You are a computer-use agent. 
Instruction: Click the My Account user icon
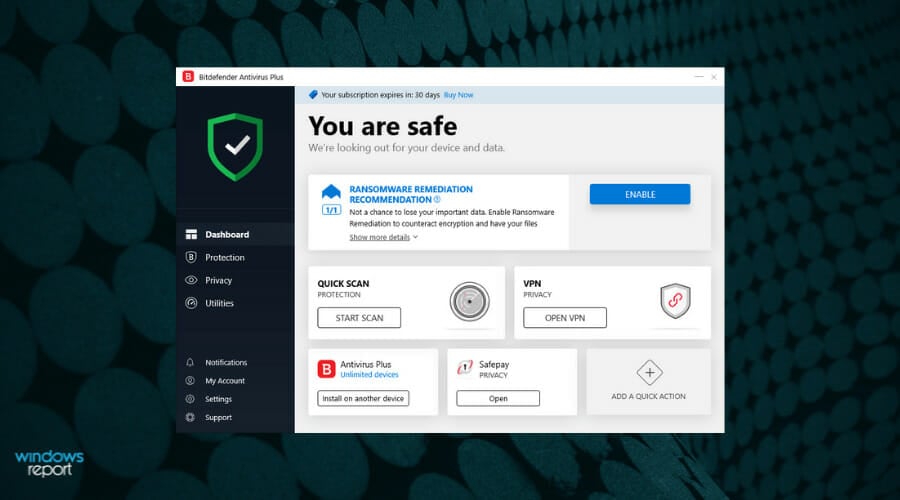[x=190, y=381]
